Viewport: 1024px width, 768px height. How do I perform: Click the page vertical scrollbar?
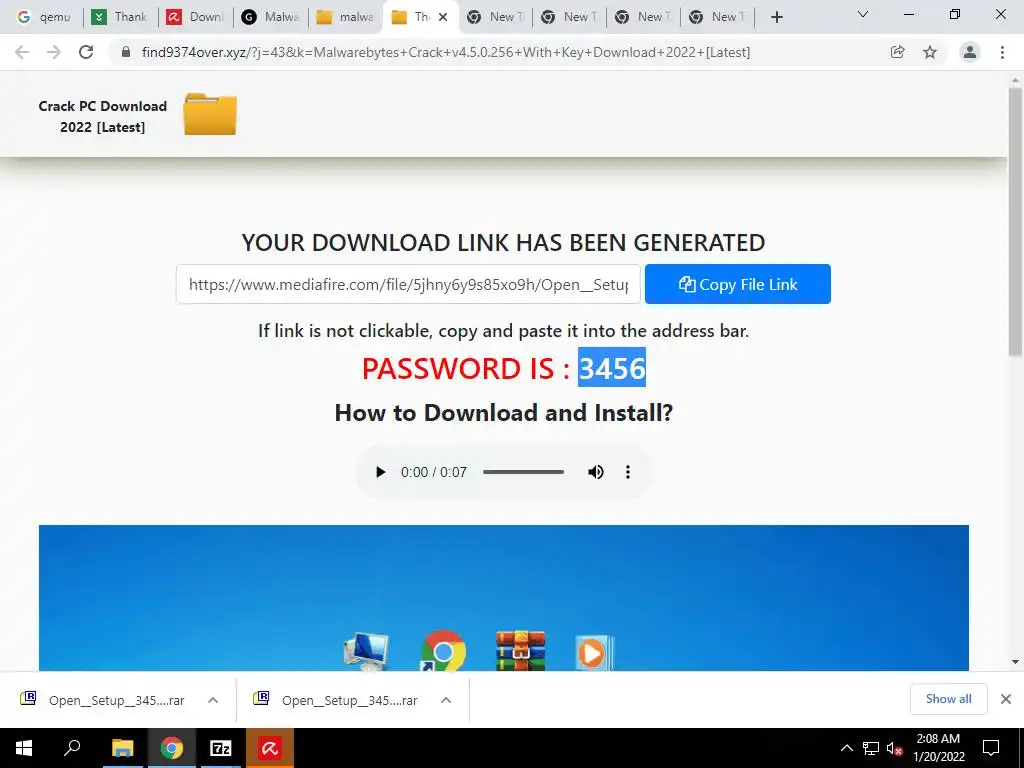pos(1015,222)
